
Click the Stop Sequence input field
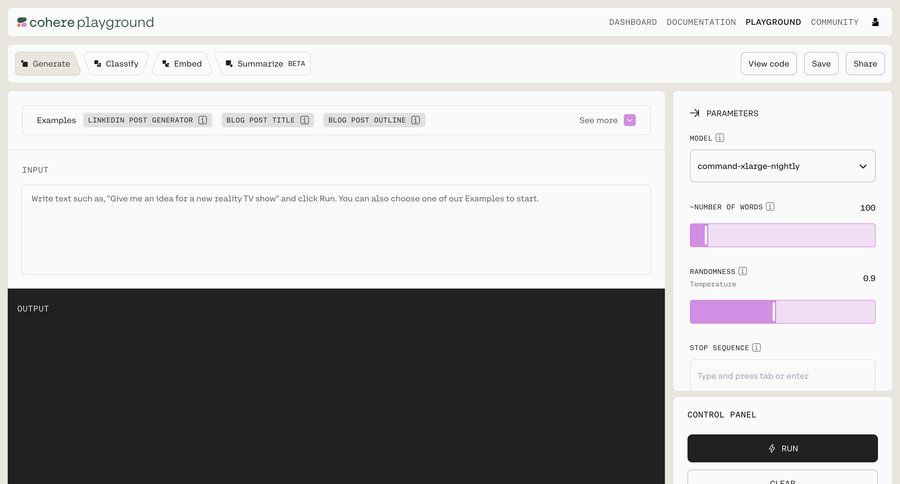click(782, 375)
